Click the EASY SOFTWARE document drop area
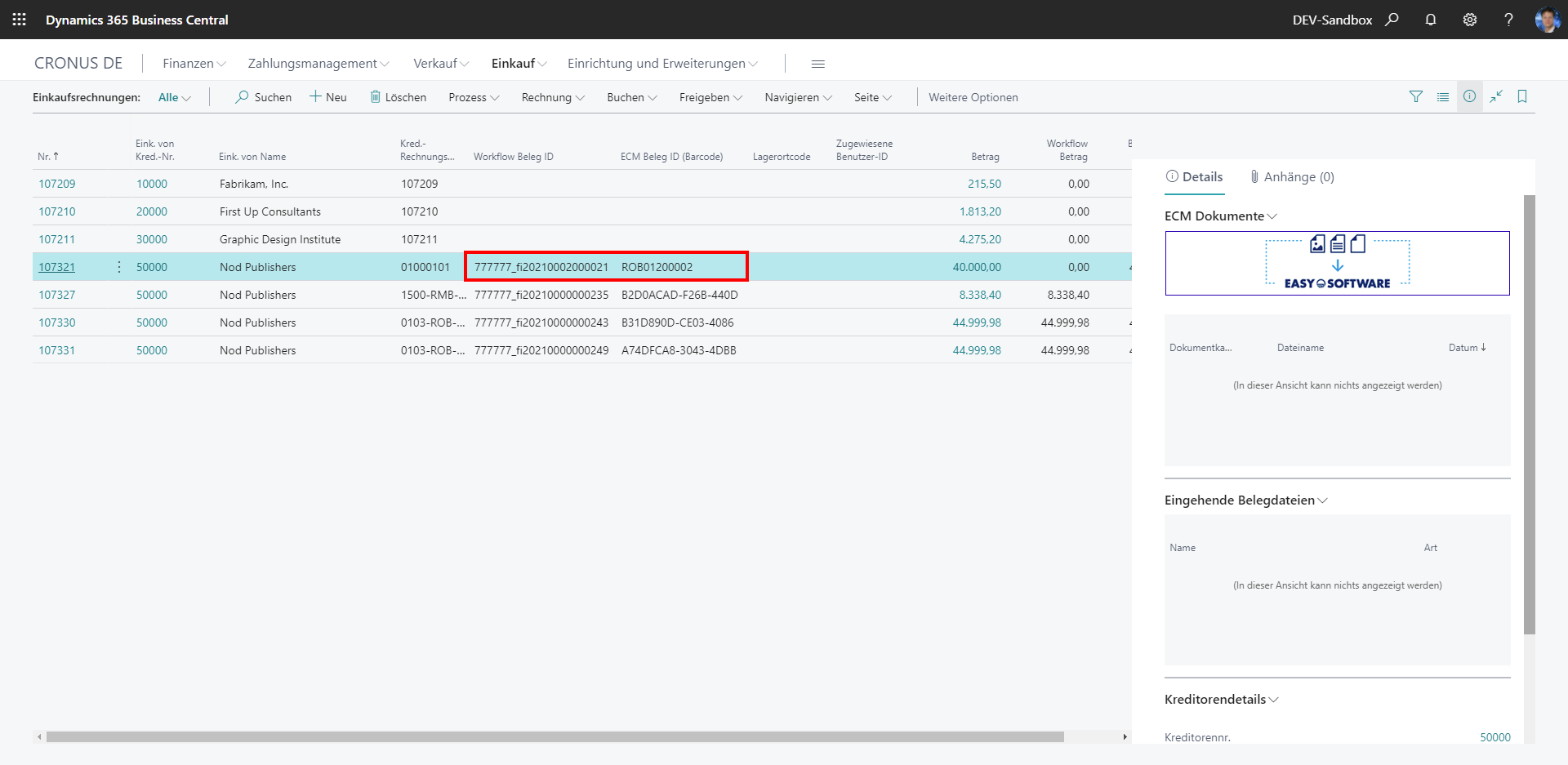Viewport: 1568px width, 765px height. pos(1337,264)
